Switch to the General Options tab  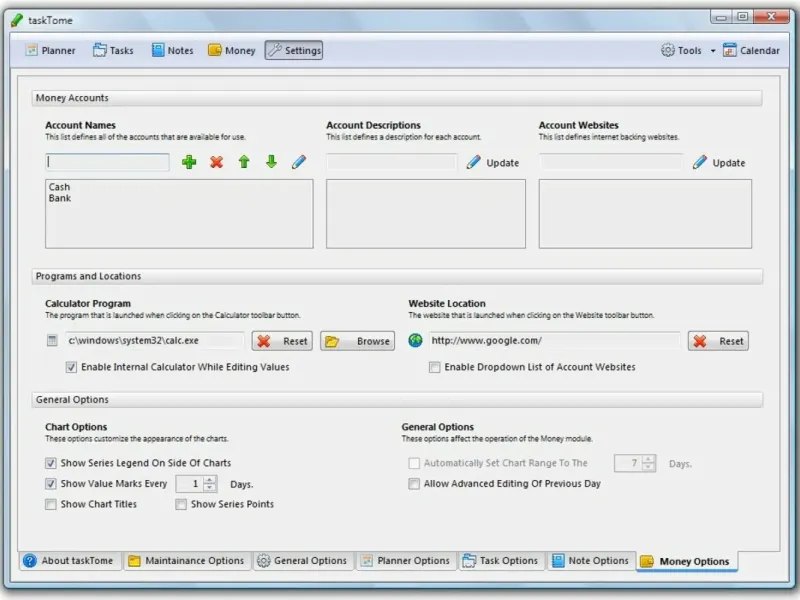(x=302, y=561)
